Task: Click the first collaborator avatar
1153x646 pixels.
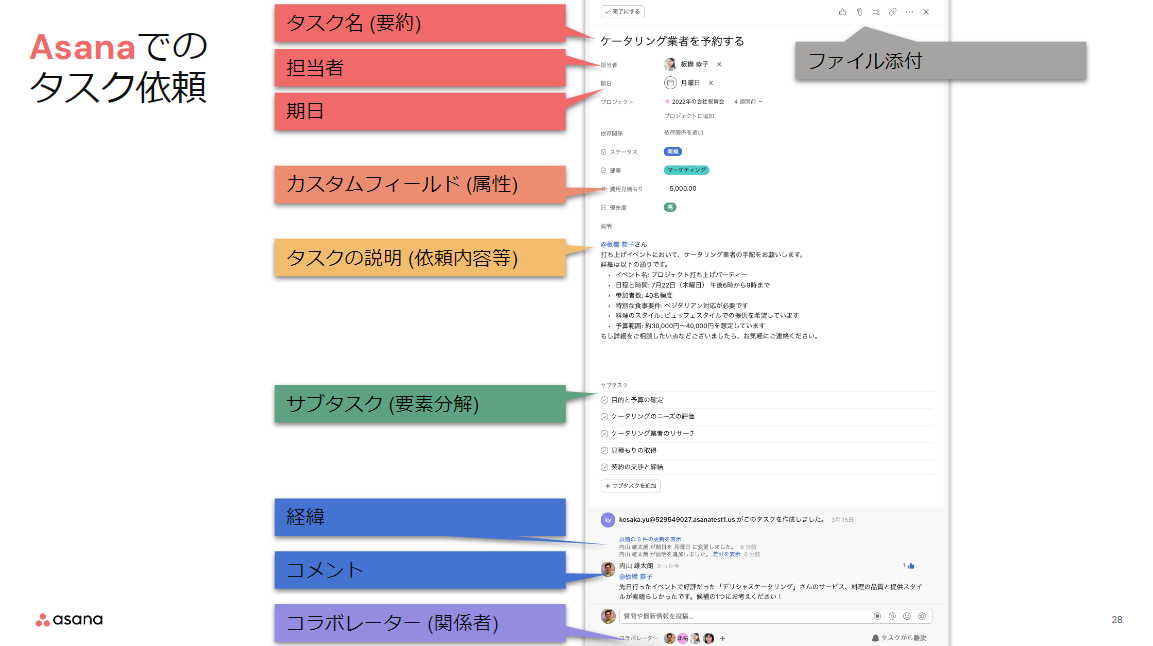Action: pyautogui.click(x=670, y=639)
